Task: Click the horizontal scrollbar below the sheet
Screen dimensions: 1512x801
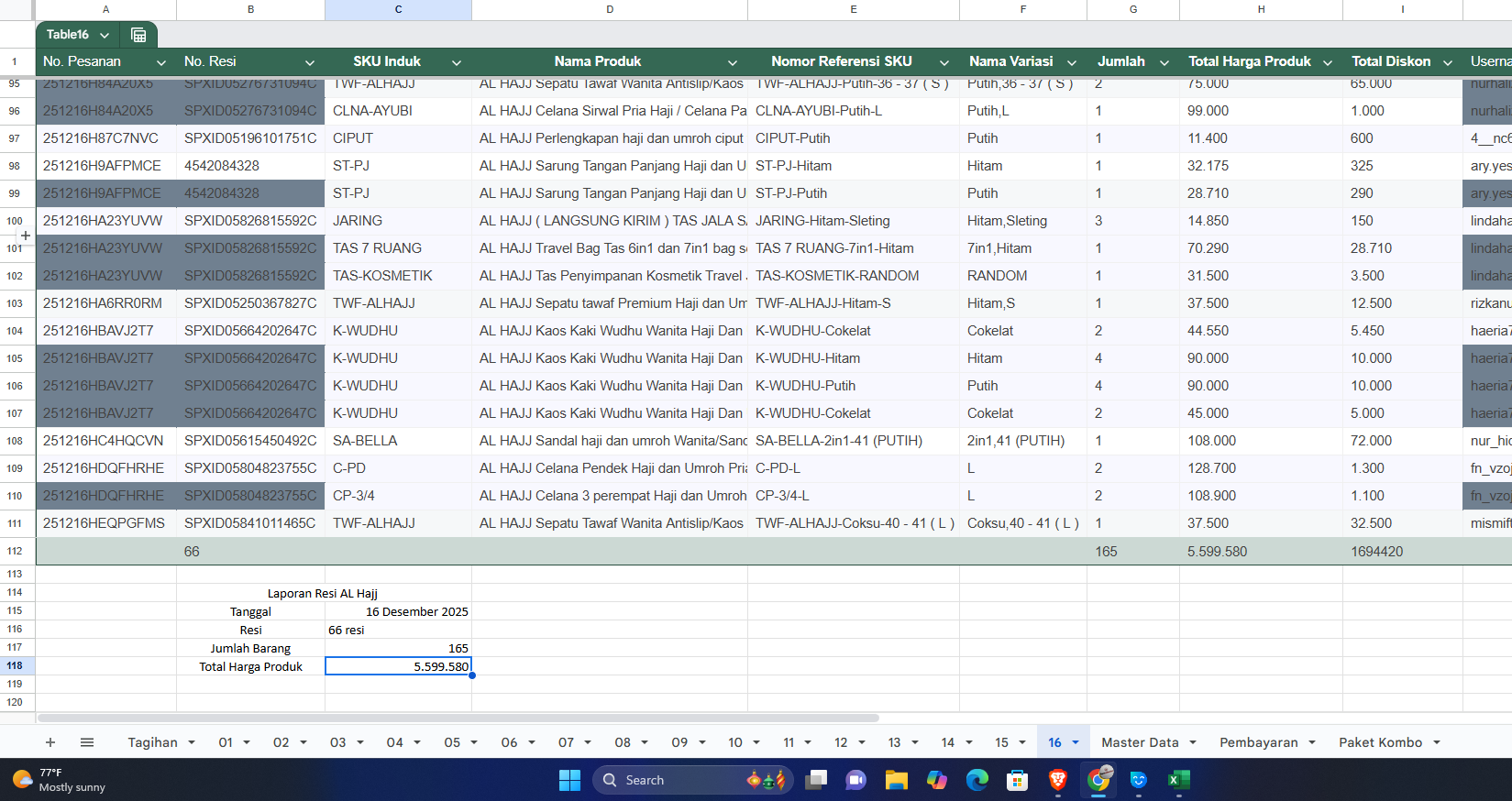Action: coord(458,719)
